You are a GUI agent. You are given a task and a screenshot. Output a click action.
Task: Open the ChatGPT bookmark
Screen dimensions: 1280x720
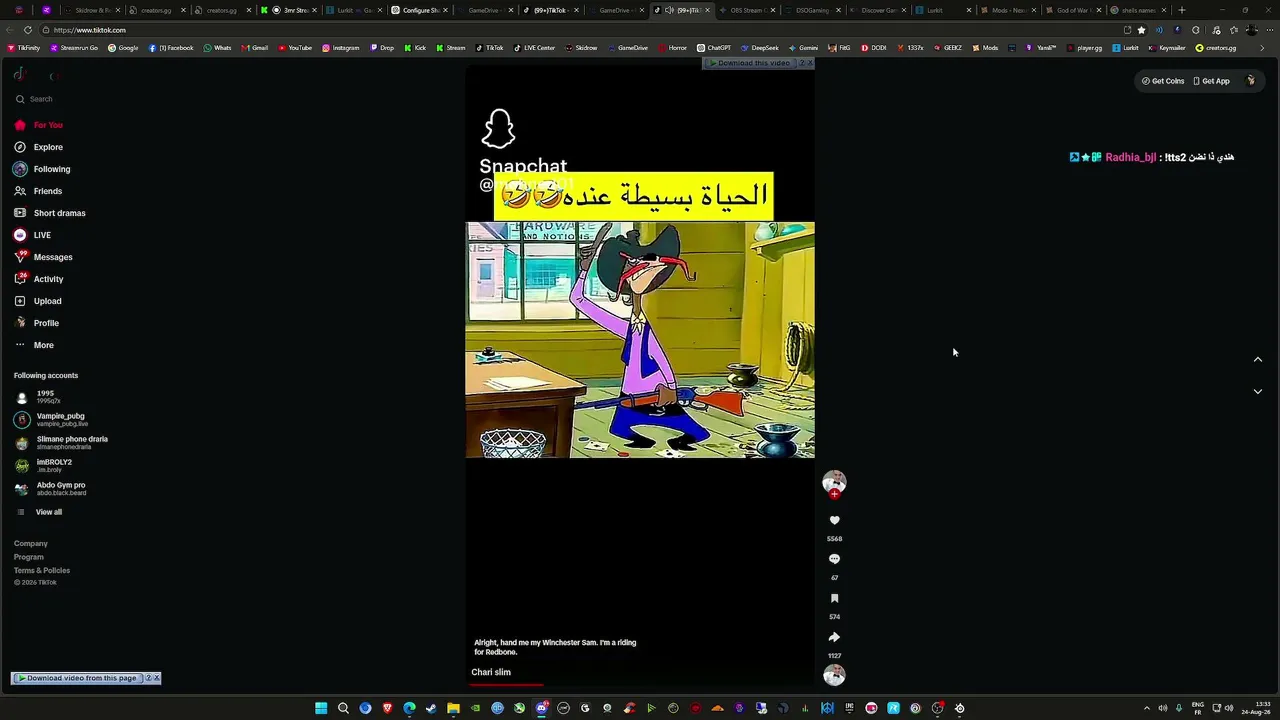(x=714, y=48)
